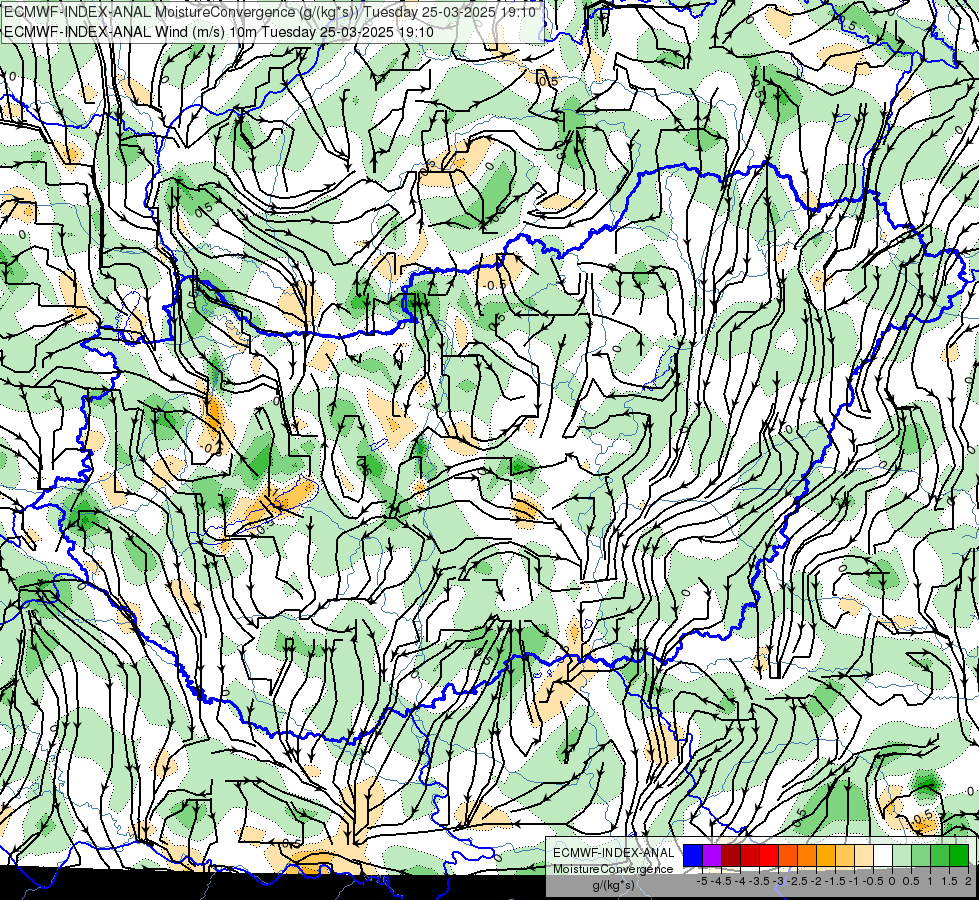Viewport: 979px width, 900px height.
Task: Click the legend label ECMWF-INDEX-ANAL
Action: (x=614, y=853)
